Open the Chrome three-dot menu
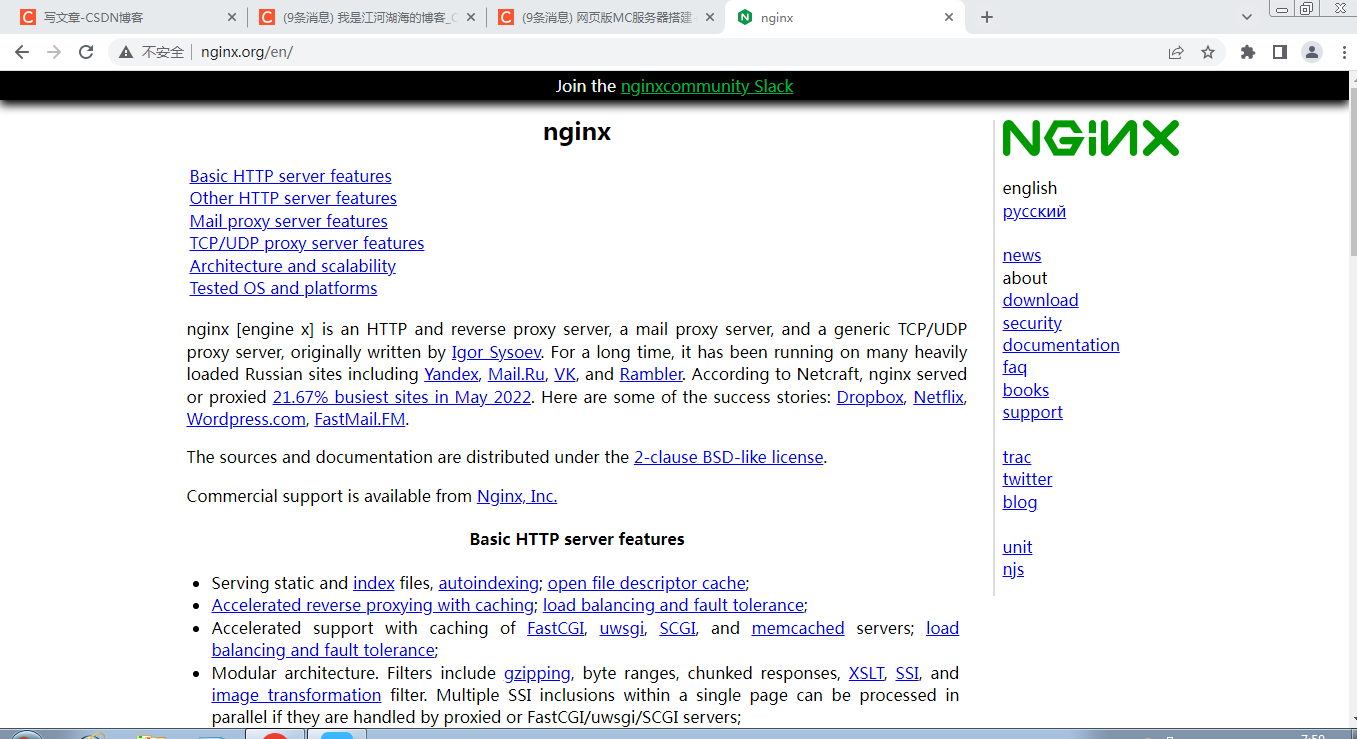The image size is (1357, 739). click(1342, 52)
